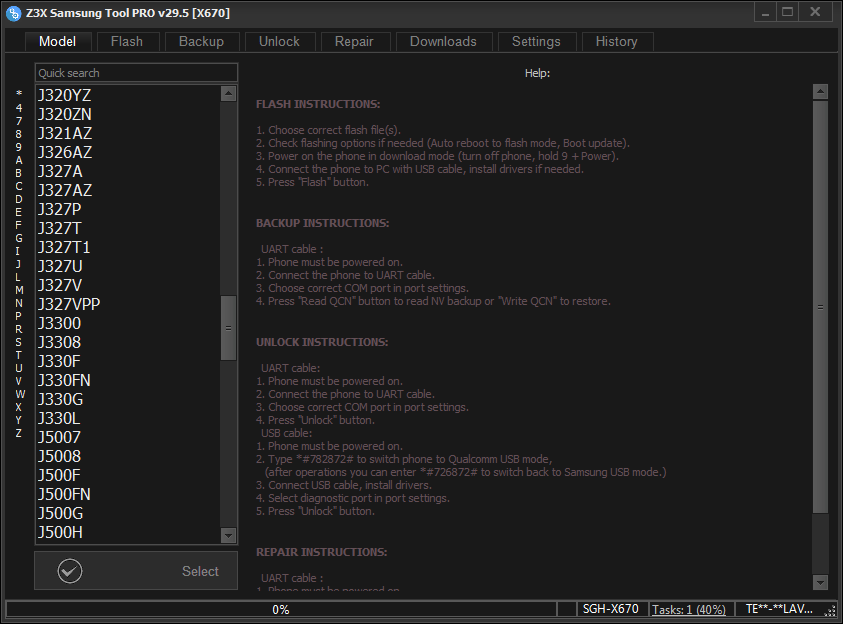
Task: Select model J330F in list
Action: tap(128, 361)
